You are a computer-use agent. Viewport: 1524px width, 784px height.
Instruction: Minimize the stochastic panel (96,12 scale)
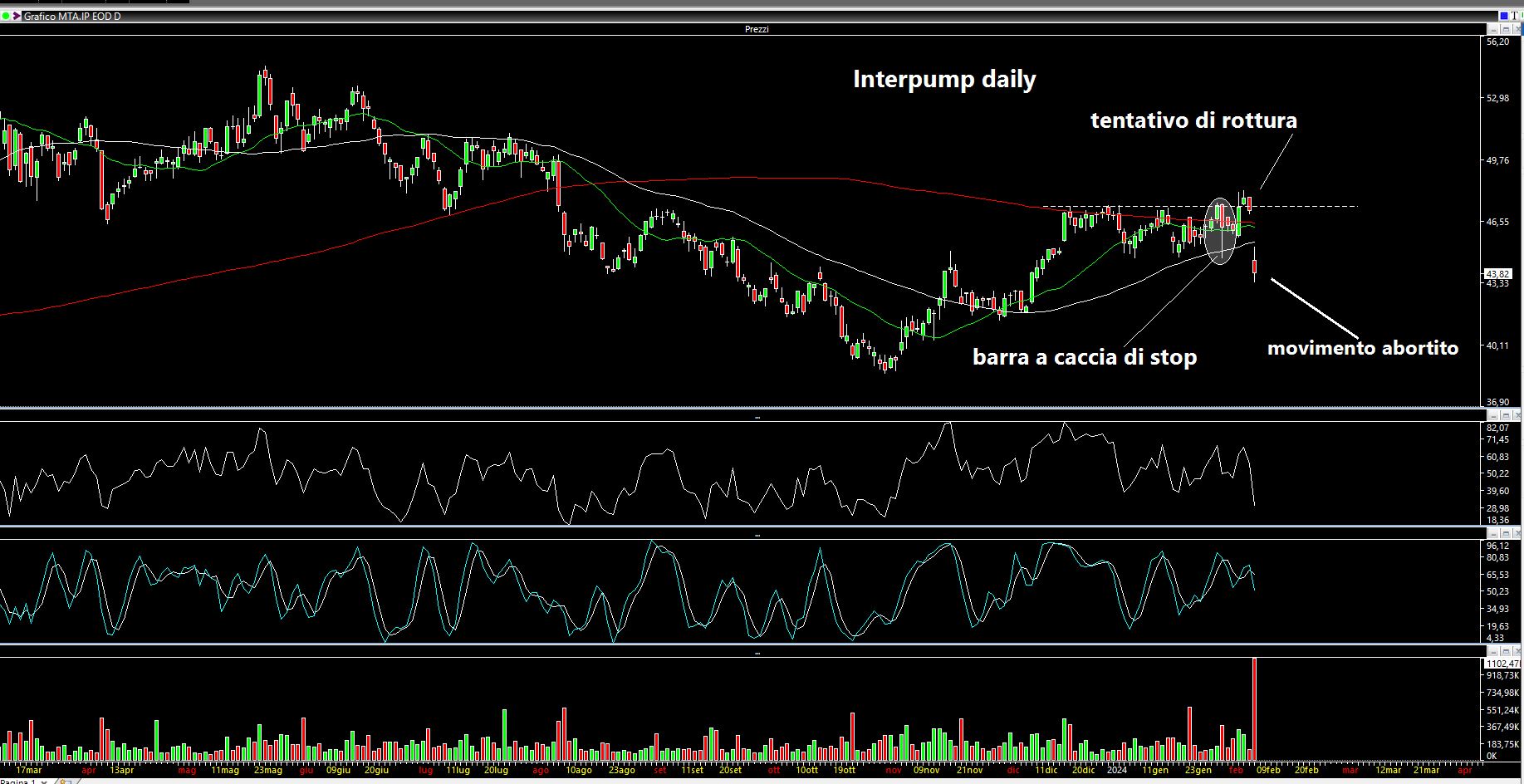click(1493, 533)
